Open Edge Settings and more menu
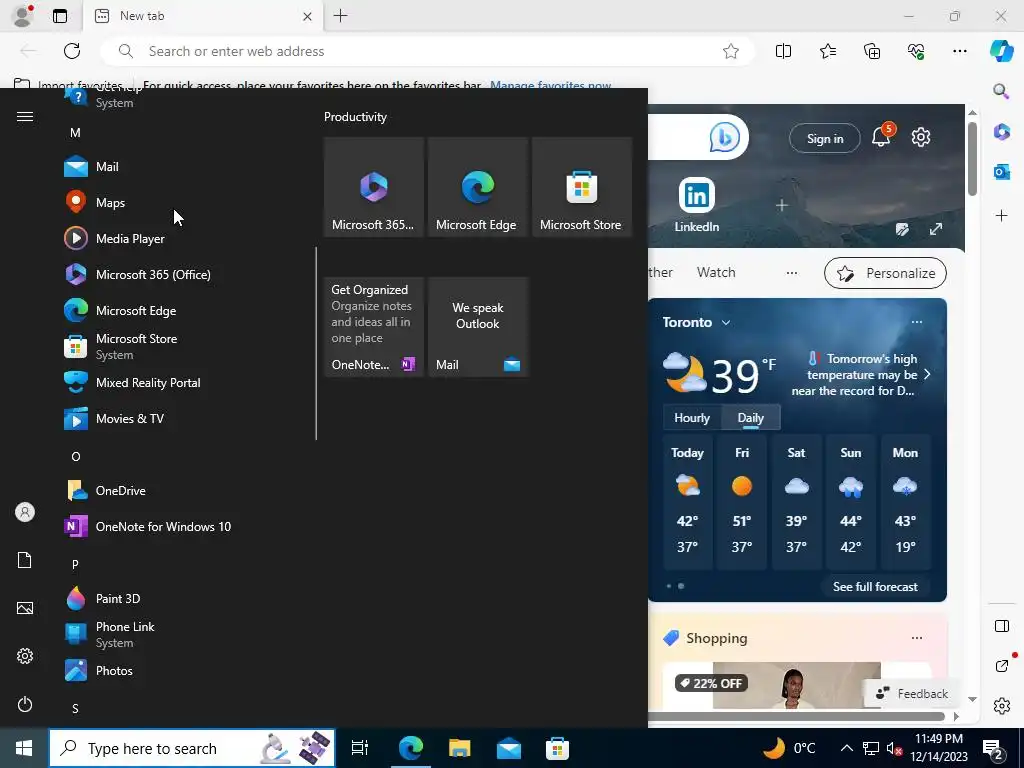This screenshot has height=768, width=1024. 959,51
